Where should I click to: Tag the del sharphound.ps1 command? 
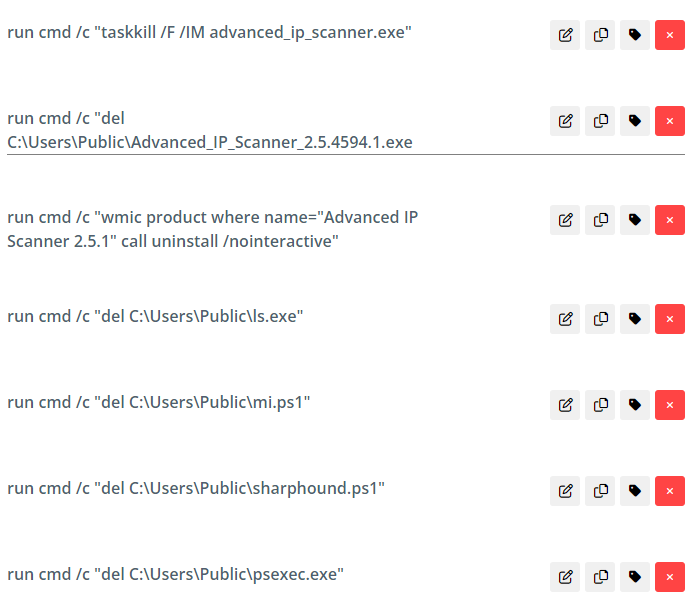635,491
